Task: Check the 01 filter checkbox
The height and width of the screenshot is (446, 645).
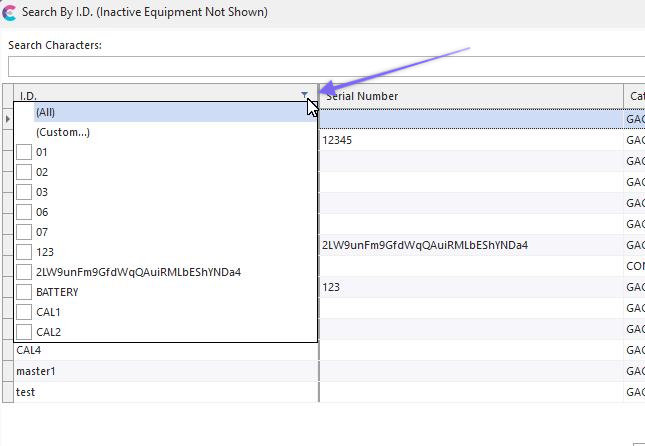Action: (x=25, y=152)
